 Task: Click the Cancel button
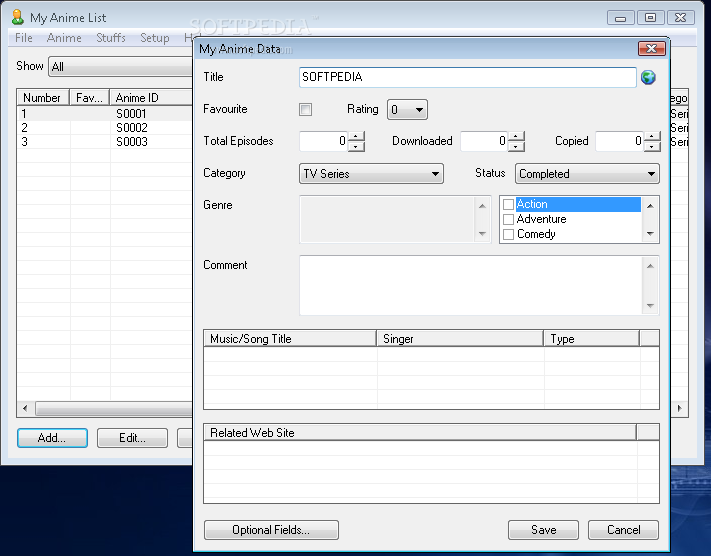623,530
